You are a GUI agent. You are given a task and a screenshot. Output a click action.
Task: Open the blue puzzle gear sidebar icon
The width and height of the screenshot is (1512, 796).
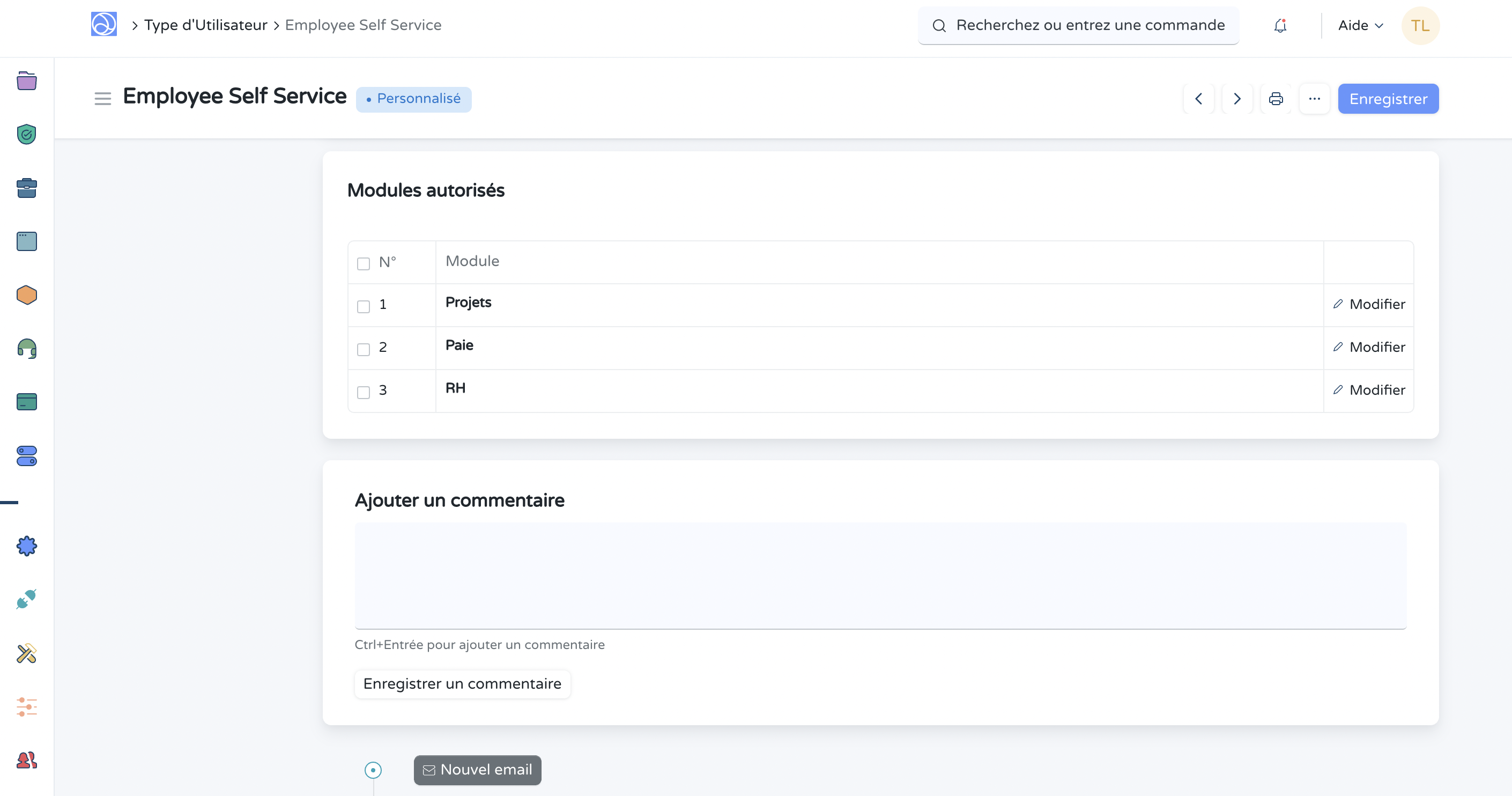click(x=26, y=546)
